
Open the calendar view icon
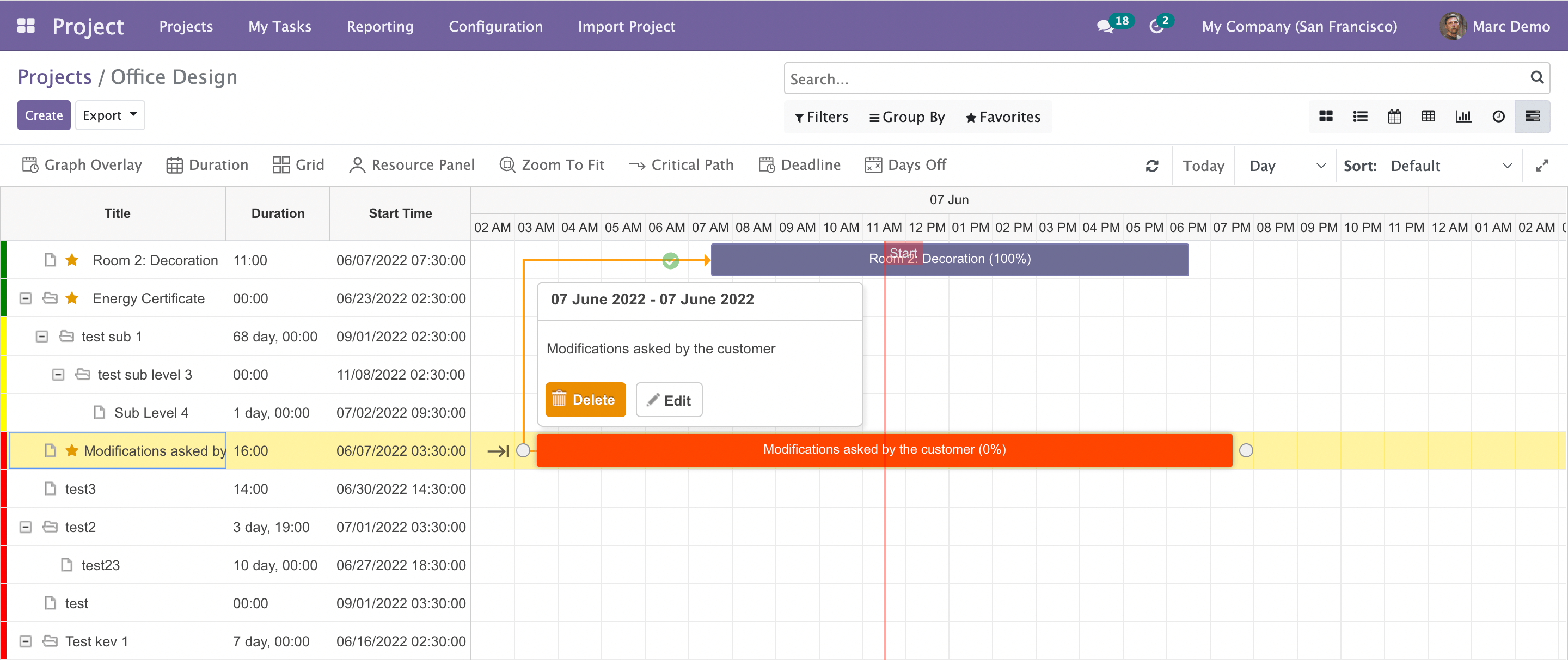click(x=1394, y=117)
